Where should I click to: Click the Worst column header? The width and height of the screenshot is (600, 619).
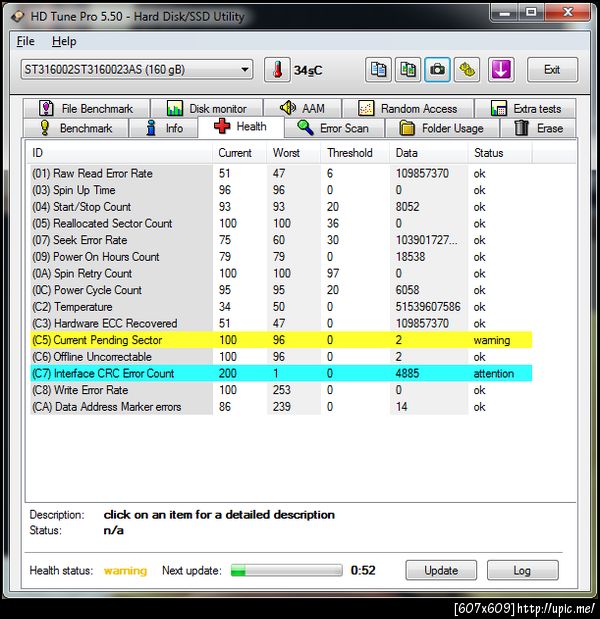pos(294,153)
